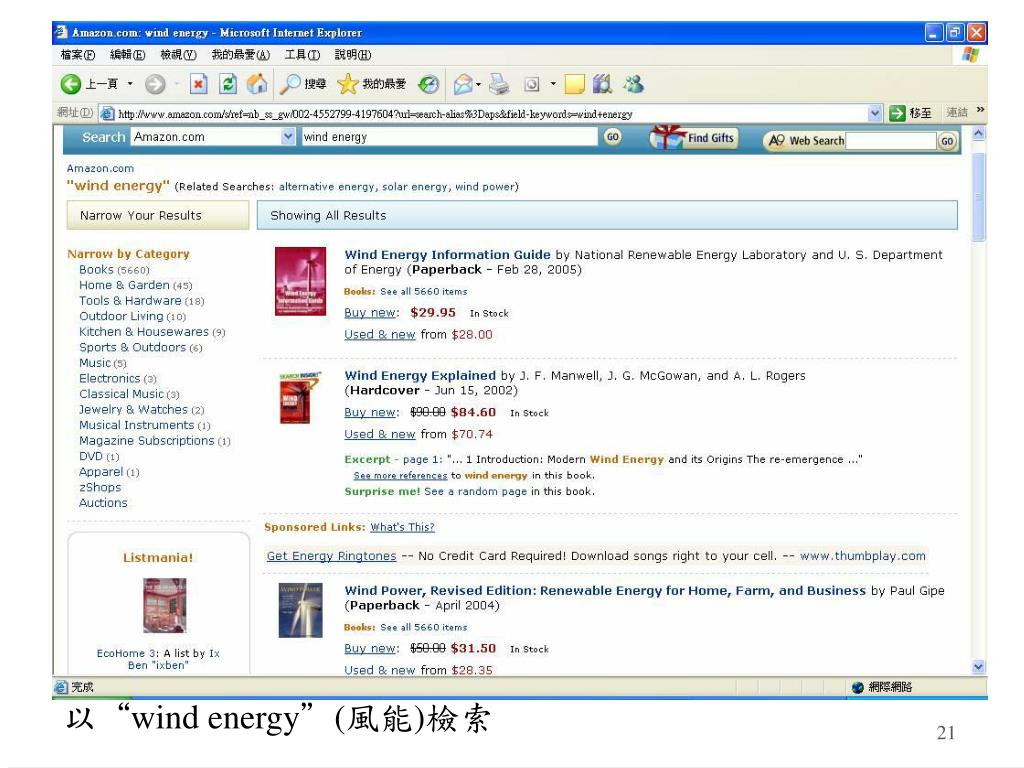
Task: Refresh the page using green arrows icon
Action: (x=227, y=84)
